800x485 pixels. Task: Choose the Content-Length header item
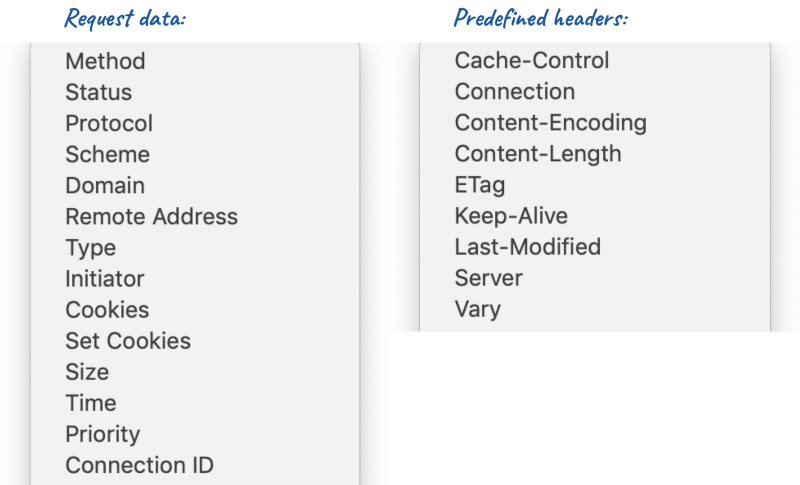click(595, 154)
